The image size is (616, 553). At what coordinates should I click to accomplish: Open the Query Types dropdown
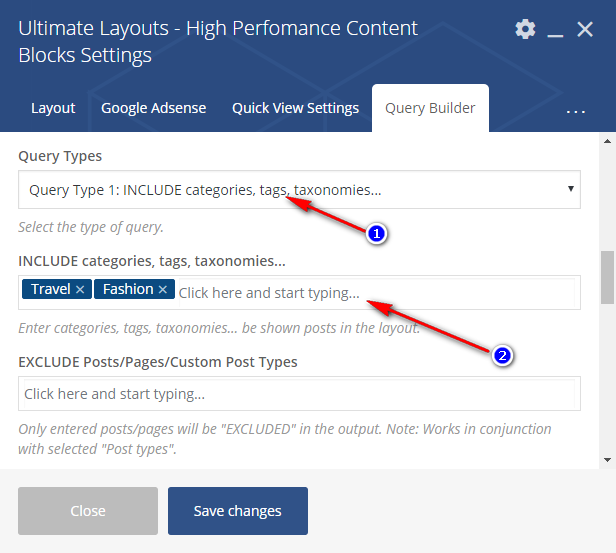point(299,188)
